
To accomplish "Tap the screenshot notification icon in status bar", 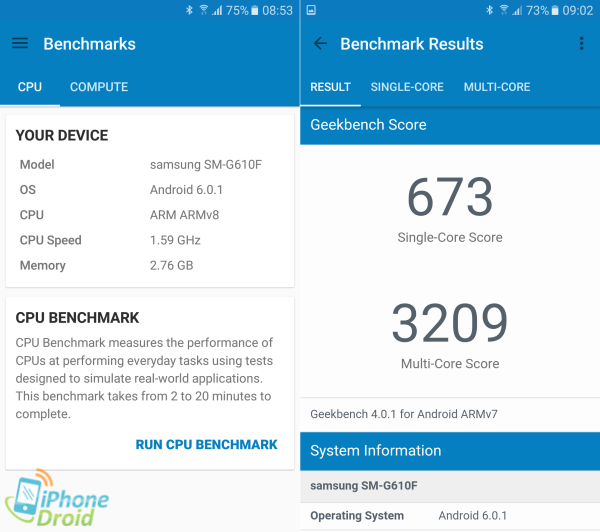I will 312,10.
